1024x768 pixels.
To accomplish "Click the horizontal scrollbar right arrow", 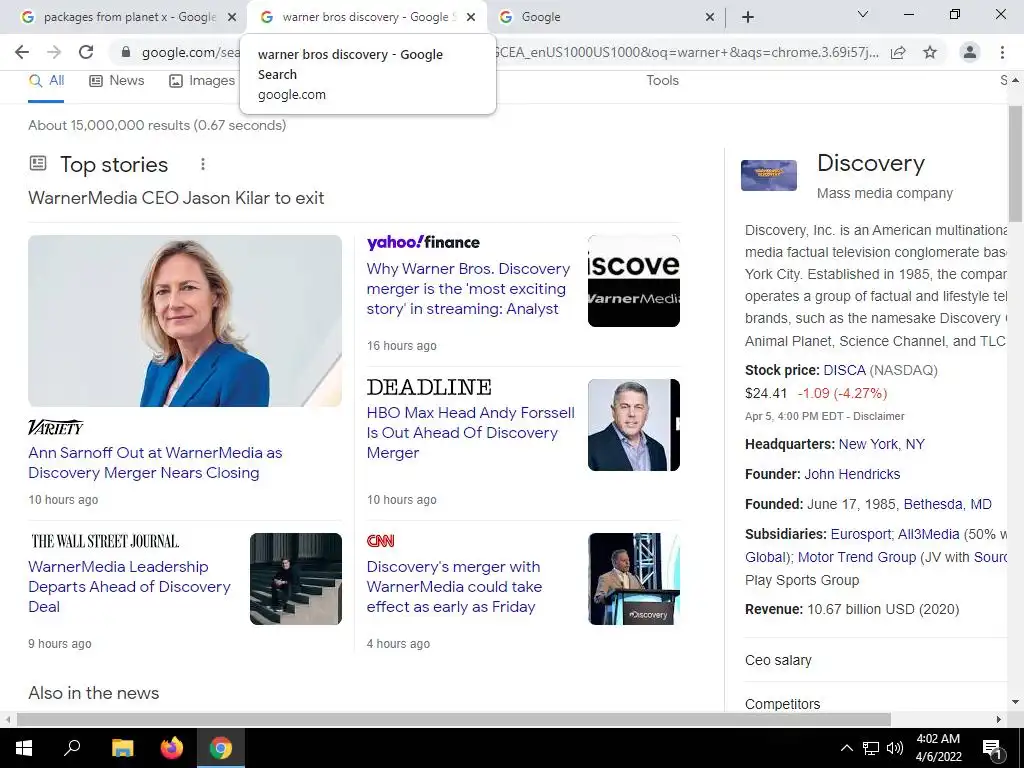I will 999,720.
